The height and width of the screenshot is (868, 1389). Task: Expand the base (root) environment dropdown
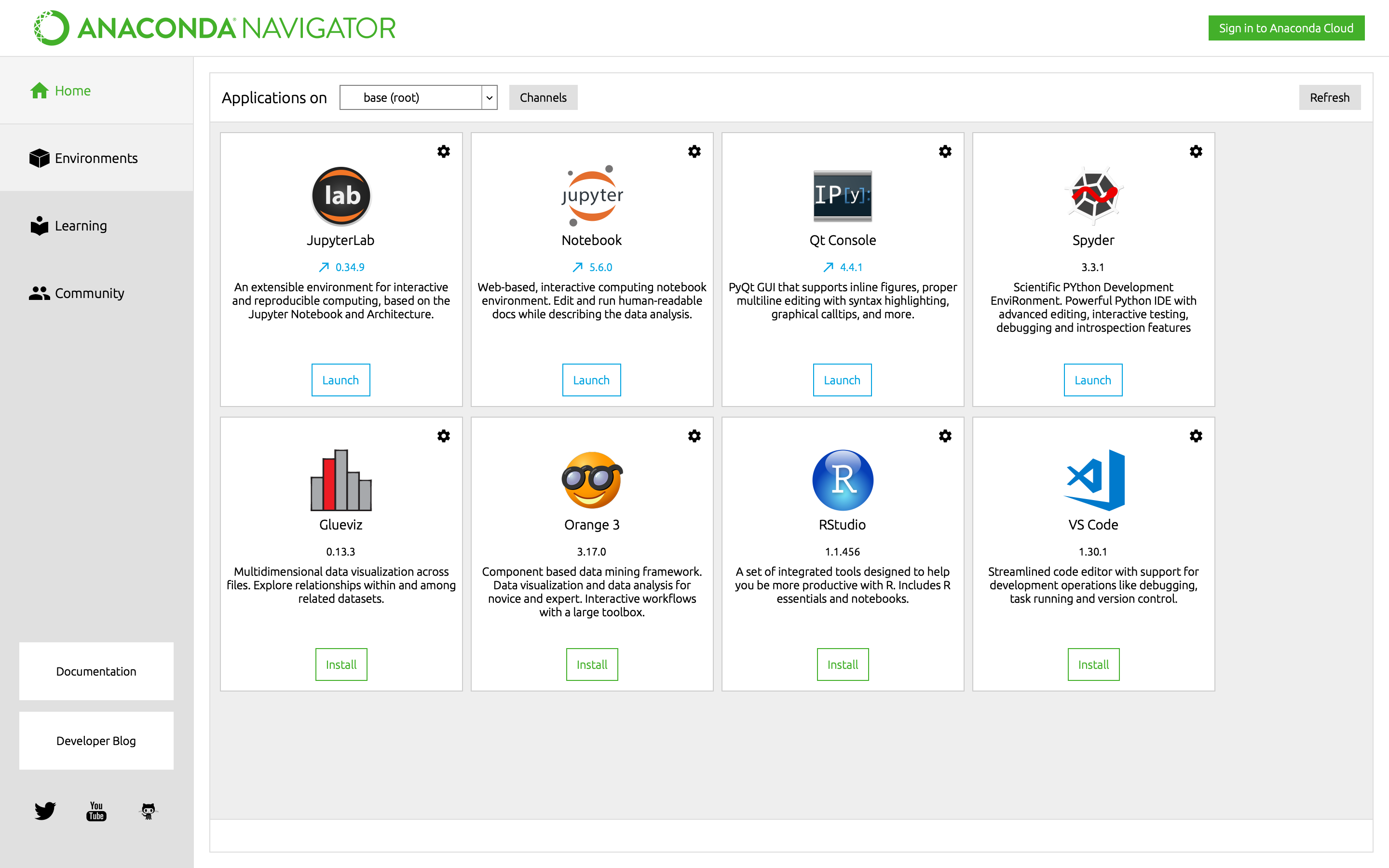click(489, 97)
